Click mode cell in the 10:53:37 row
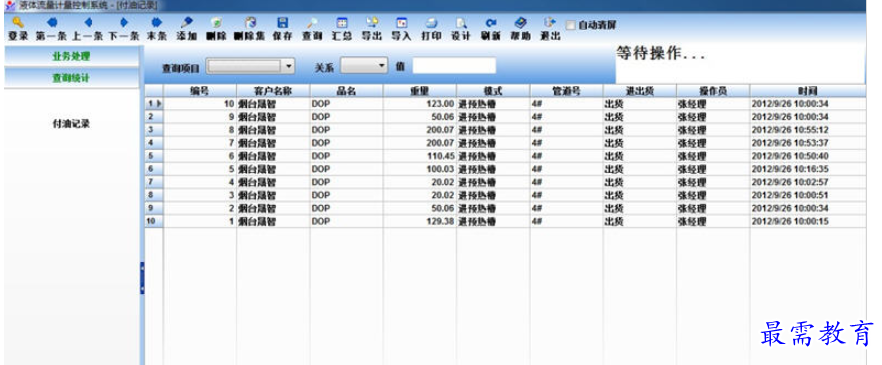This screenshot has width=882, height=365. click(493, 143)
